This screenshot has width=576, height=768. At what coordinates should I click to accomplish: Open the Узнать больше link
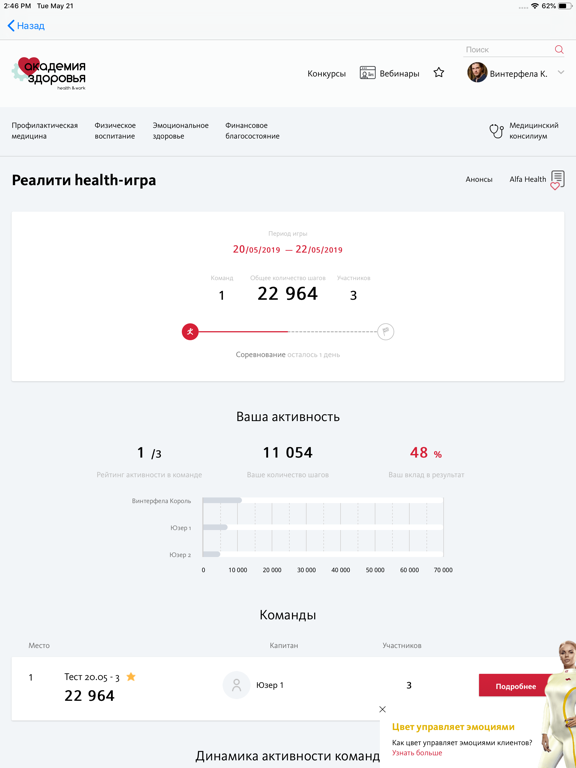tap(417, 753)
